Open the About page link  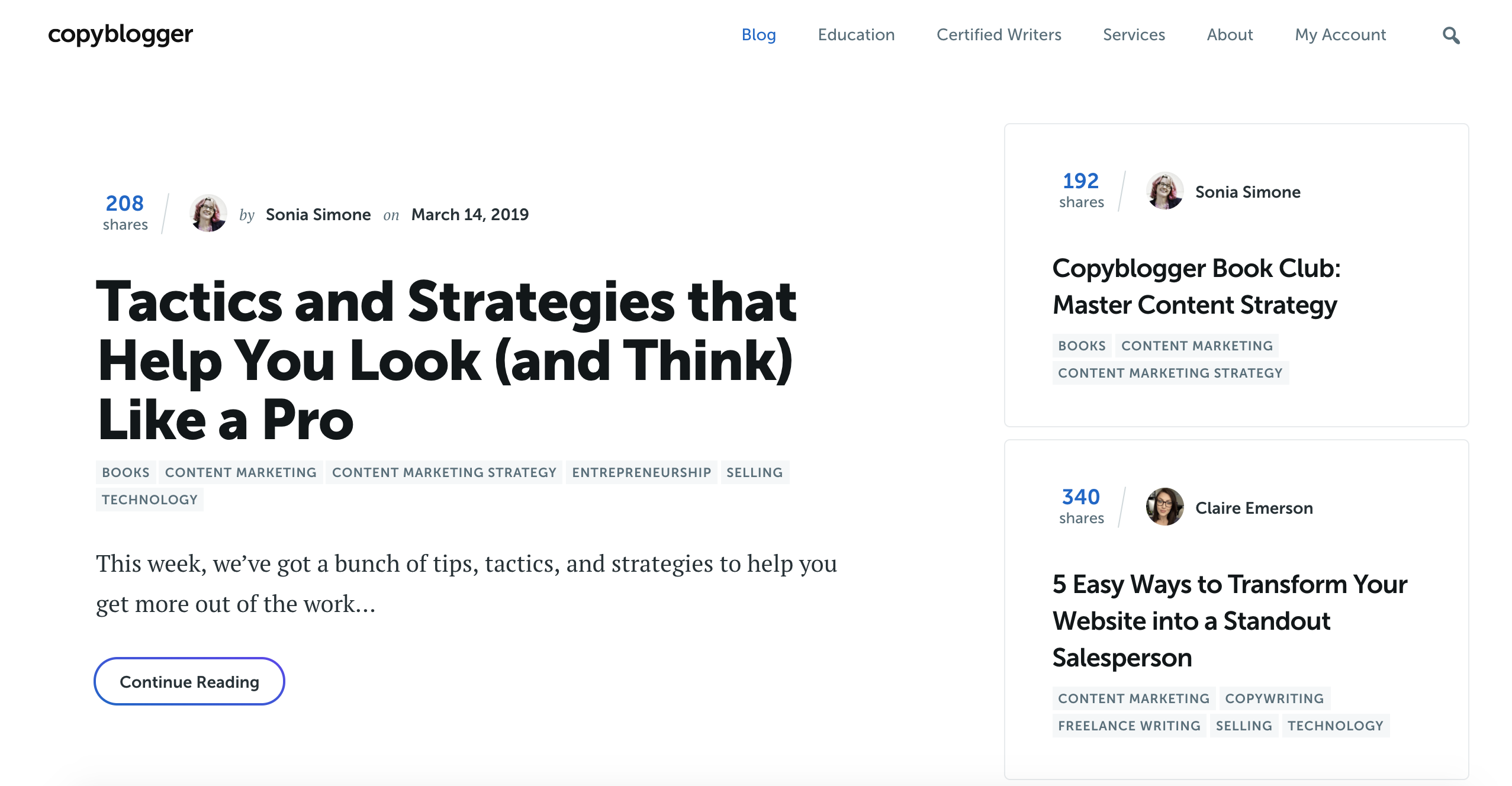[1230, 35]
